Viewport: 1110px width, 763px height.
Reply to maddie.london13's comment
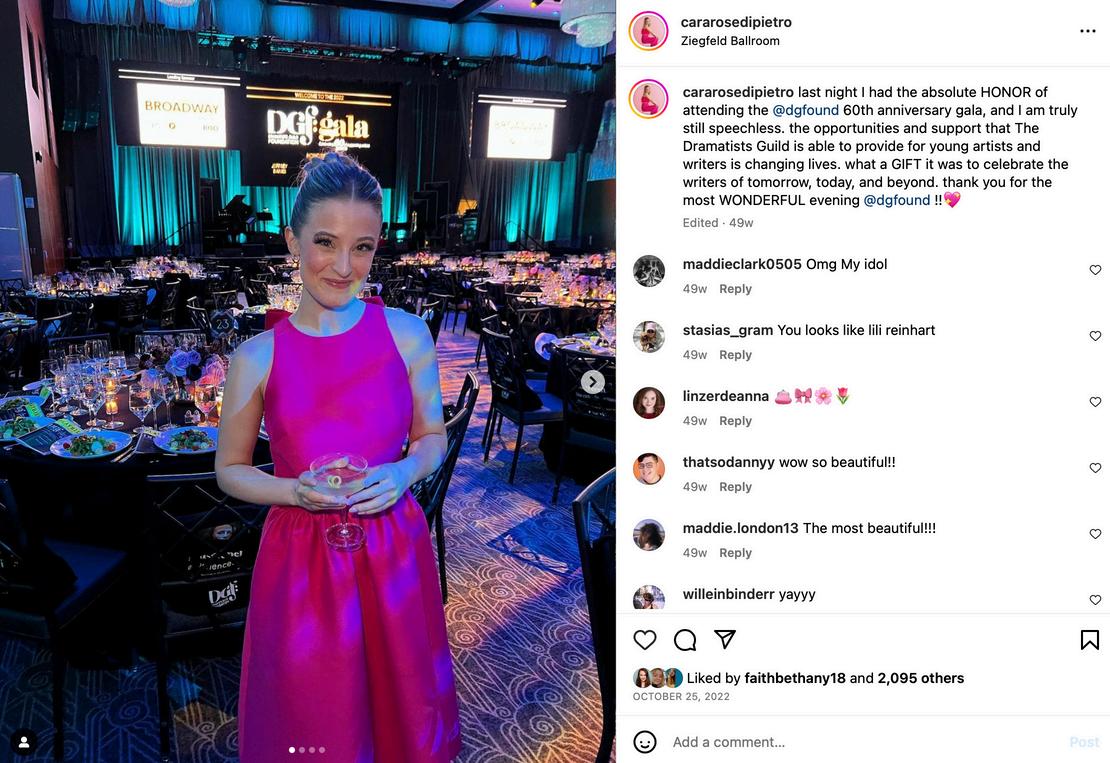coord(735,553)
